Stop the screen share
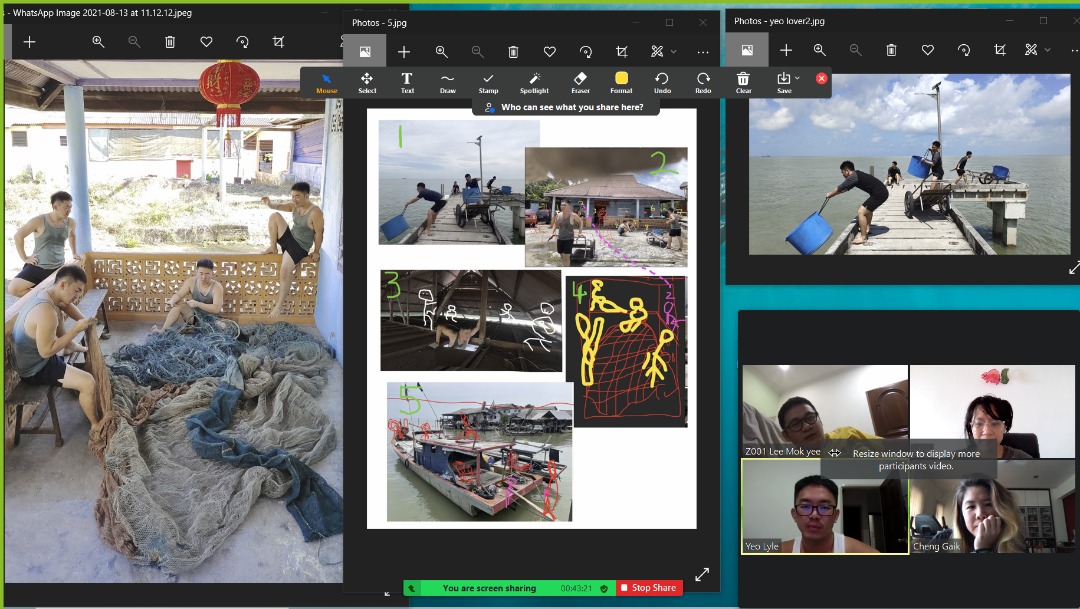Image resolution: width=1080 pixels, height=609 pixels. click(x=649, y=588)
